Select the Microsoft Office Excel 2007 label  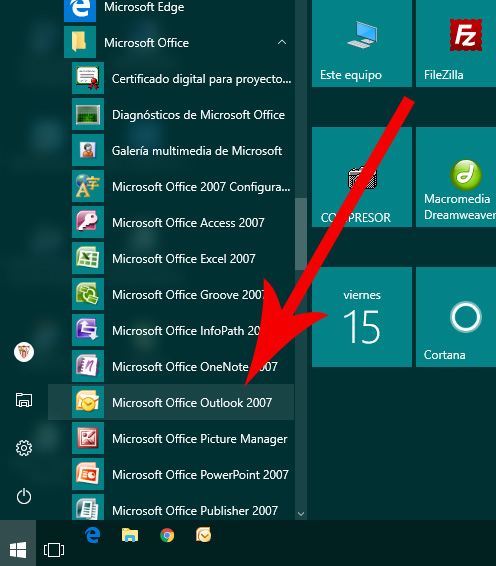(184, 258)
